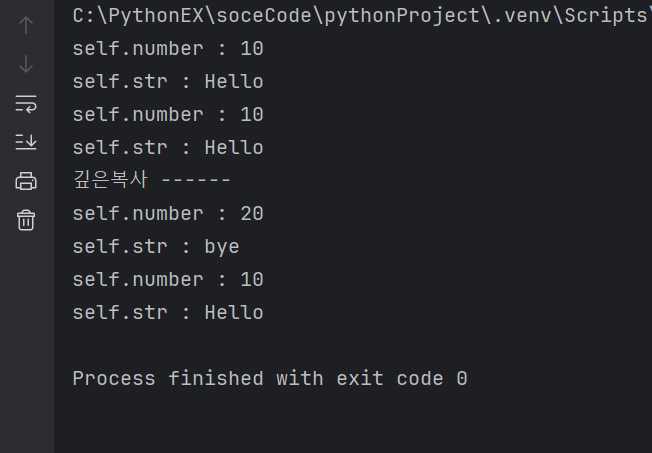
Task: Click the Korean text 깊은복사 in output
Action: tap(110, 180)
